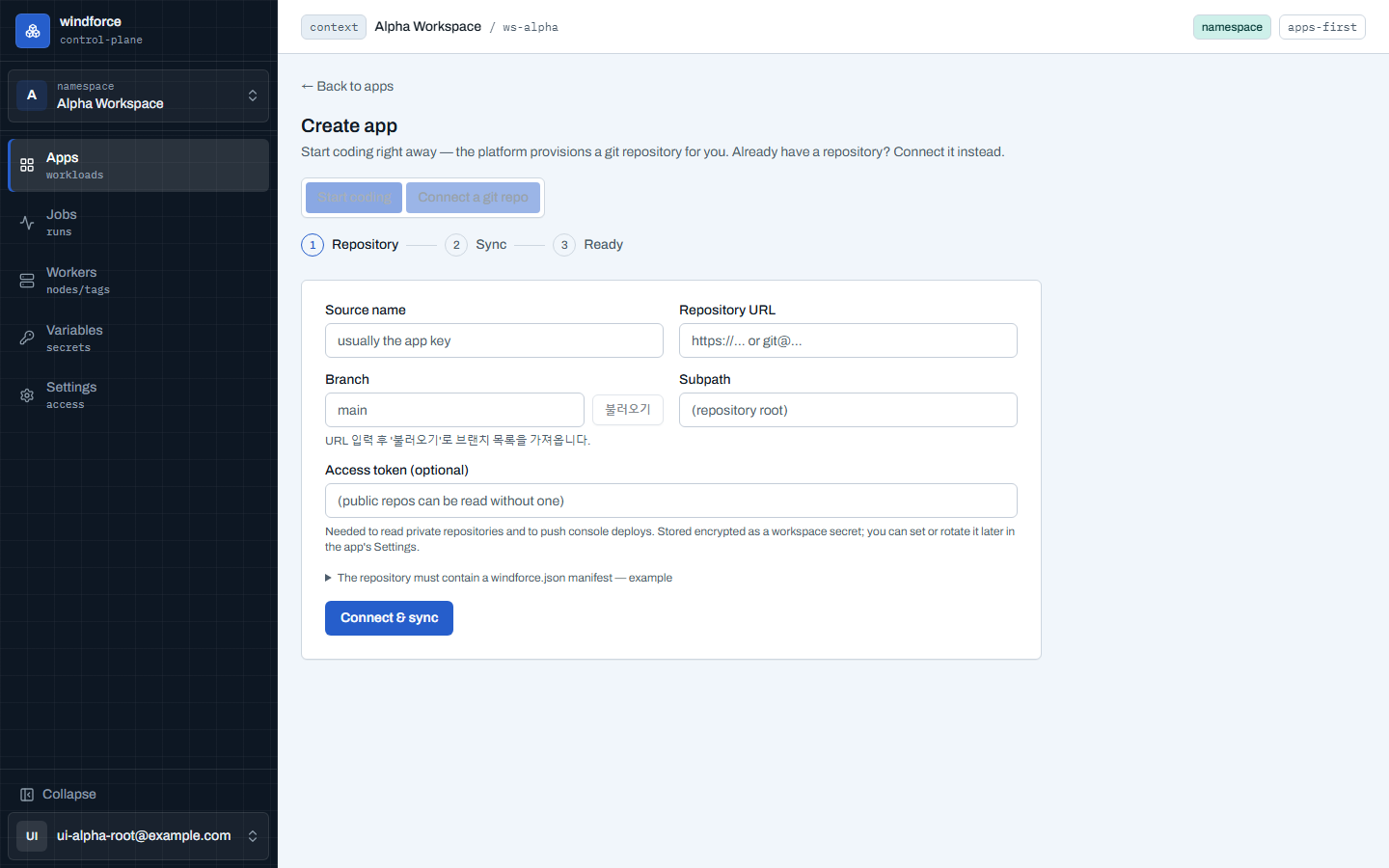Focus the Subpath input field

tap(848, 410)
